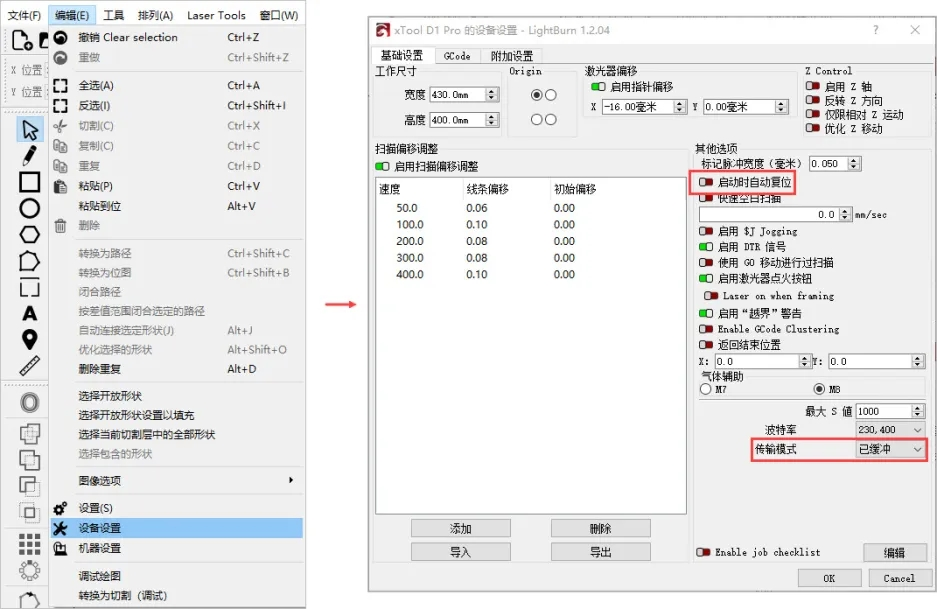Click the undo icon beside 撤销 Clear selection

60,38
